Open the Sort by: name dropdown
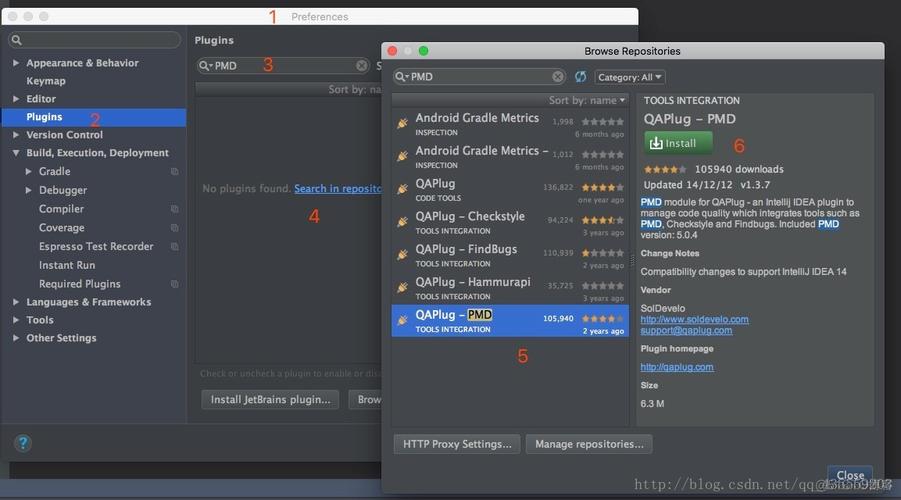Viewport: 901px width, 500px height. pyautogui.click(x=586, y=100)
